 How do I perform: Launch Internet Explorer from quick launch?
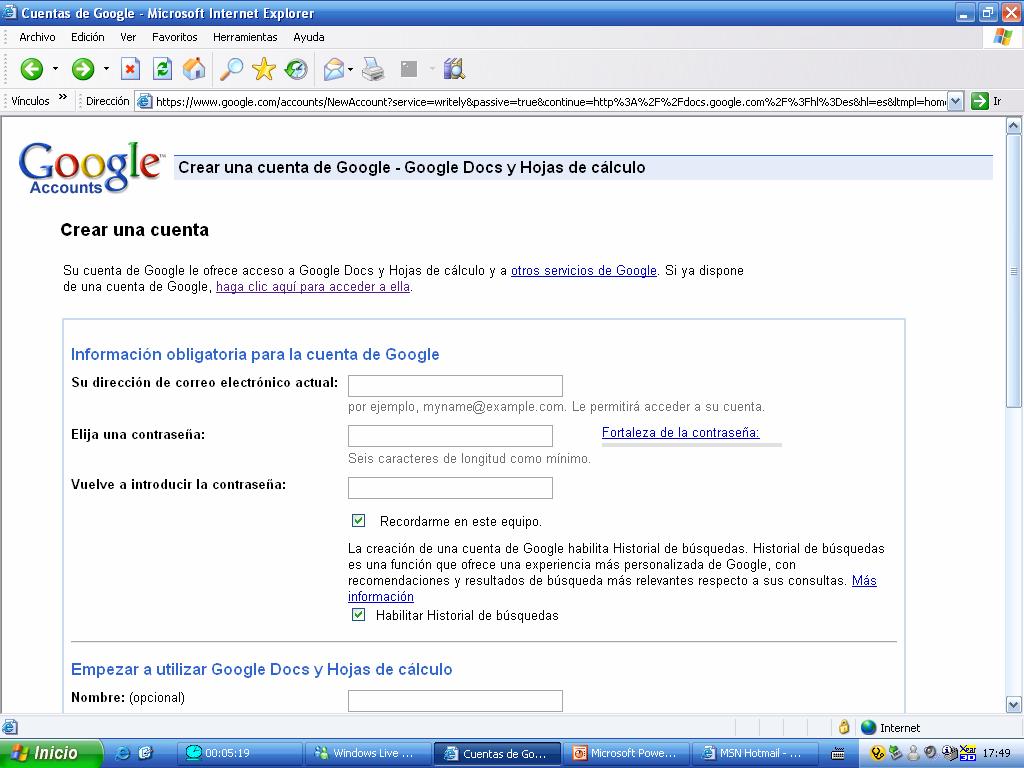[x=122, y=753]
